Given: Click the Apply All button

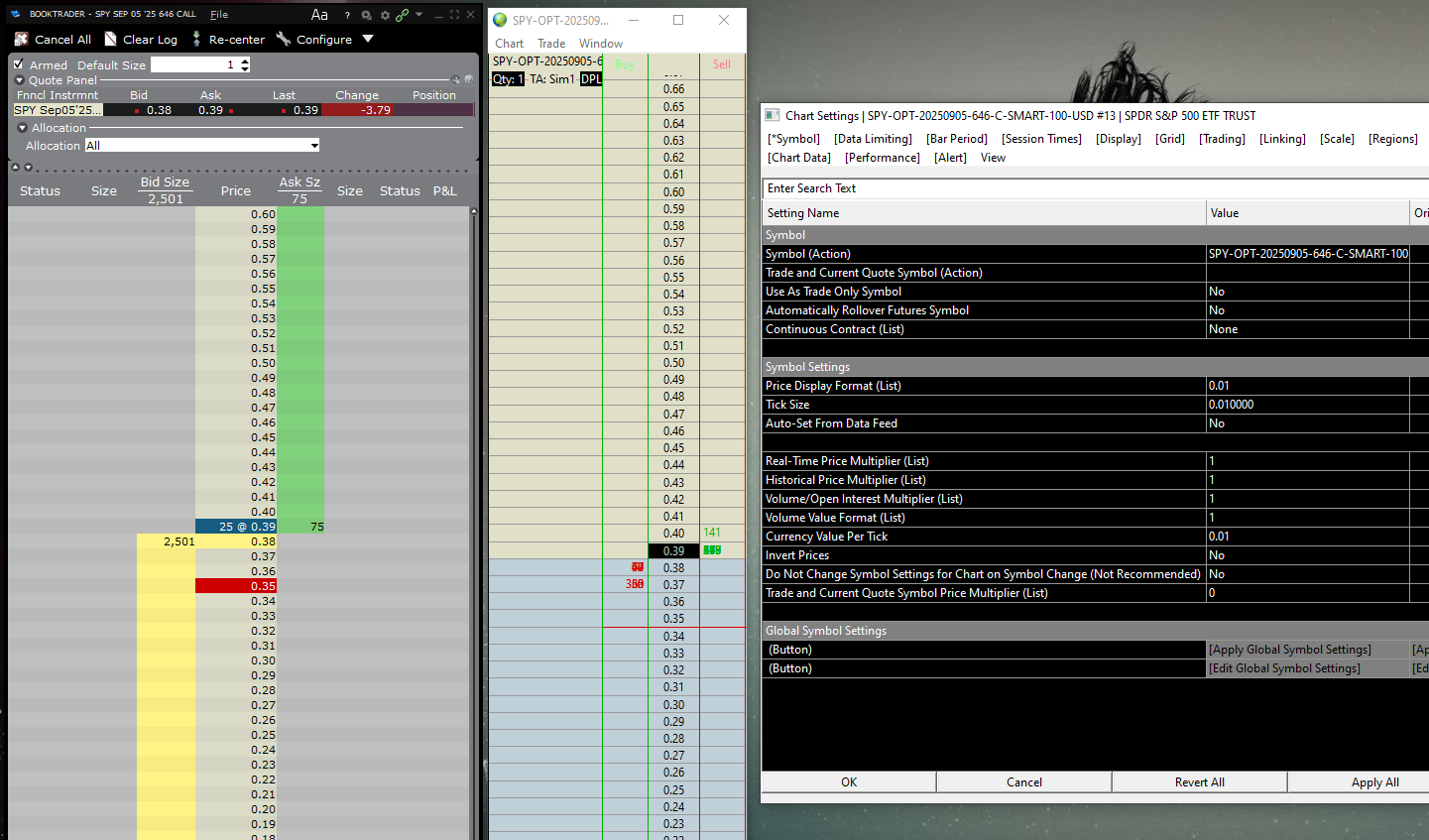Looking at the screenshot, I should click(1374, 782).
